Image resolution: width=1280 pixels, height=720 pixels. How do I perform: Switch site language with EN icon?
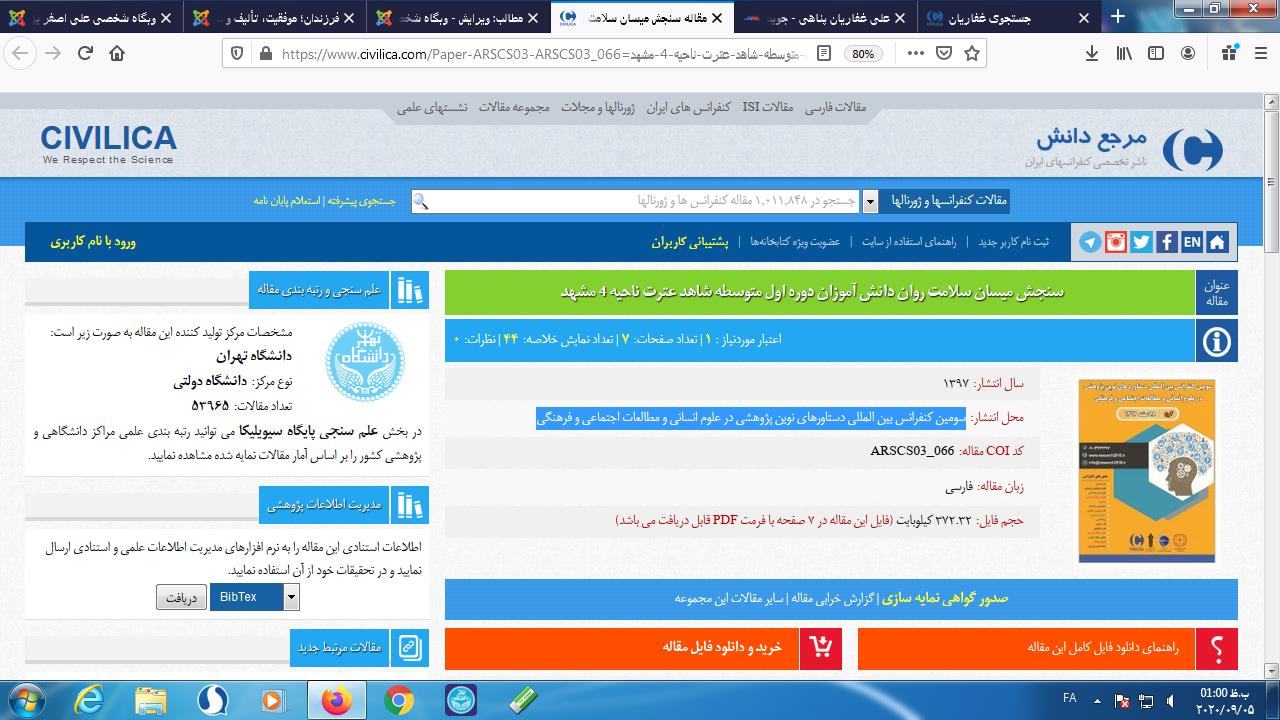(x=1192, y=242)
